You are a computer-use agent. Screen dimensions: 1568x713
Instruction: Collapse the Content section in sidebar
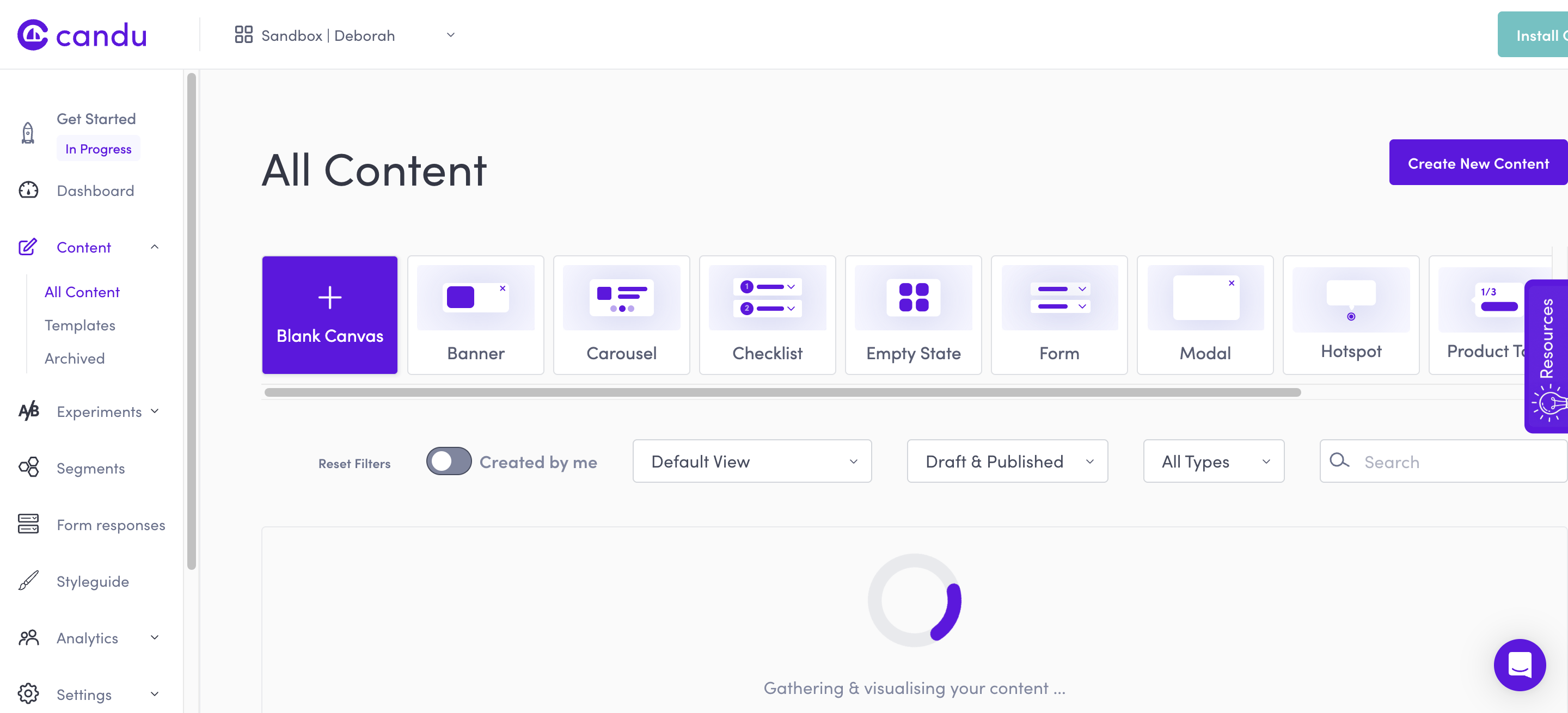[155, 247]
